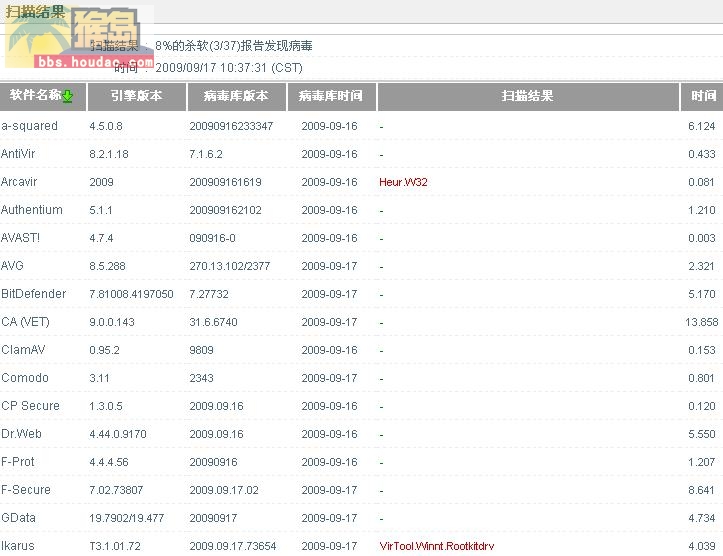Select the AntiVir software name
The height and width of the screenshot is (556, 723).
pos(18,154)
